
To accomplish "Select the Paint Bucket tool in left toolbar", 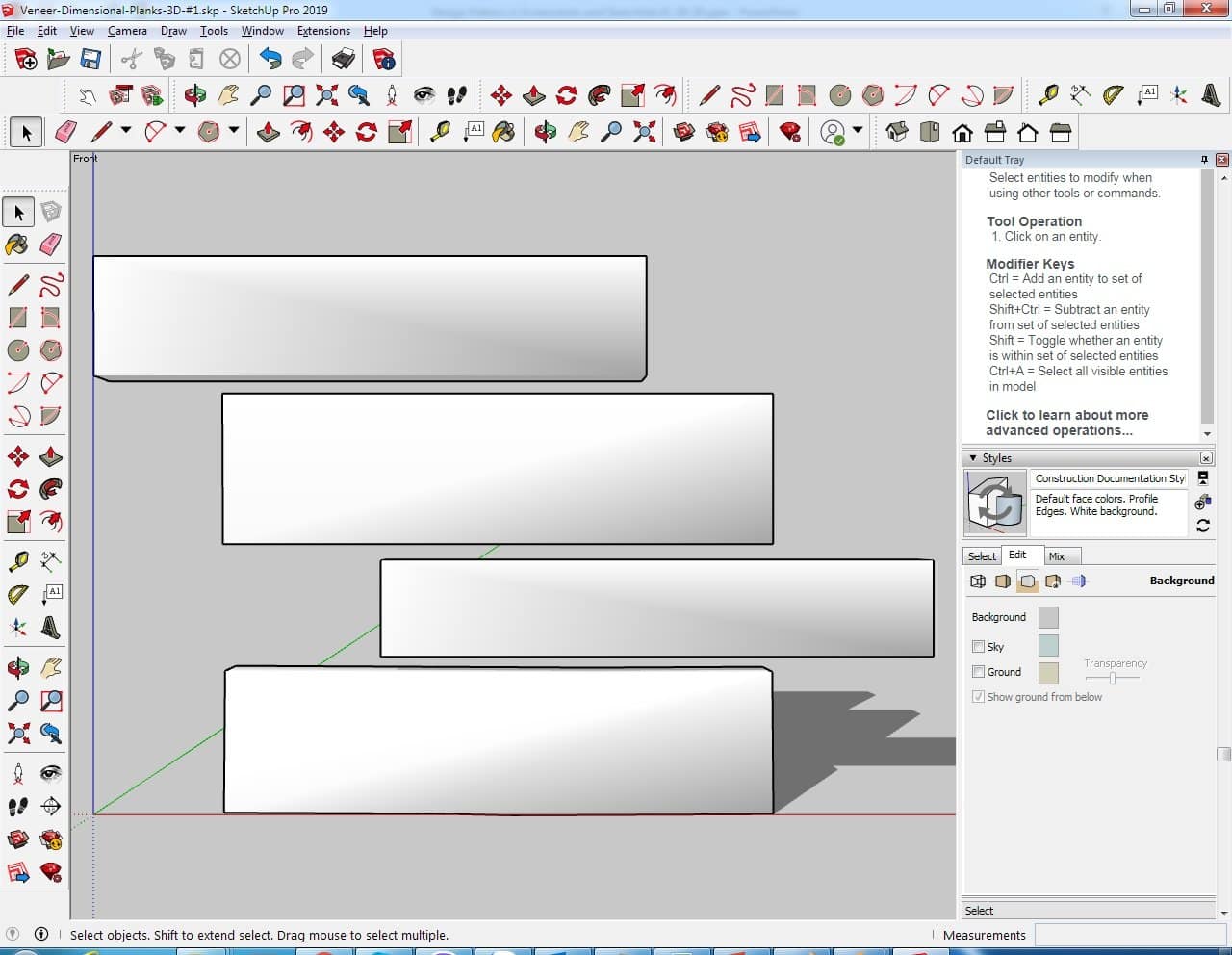I will tap(17, 245).
